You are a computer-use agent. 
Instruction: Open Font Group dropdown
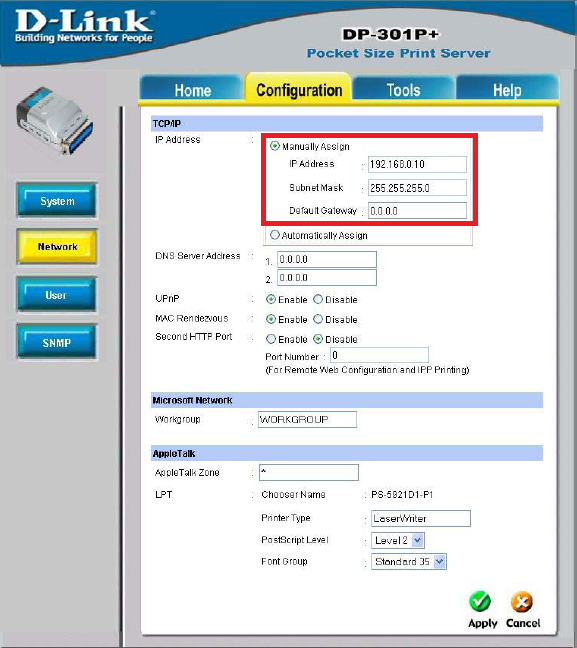(409, 562)
